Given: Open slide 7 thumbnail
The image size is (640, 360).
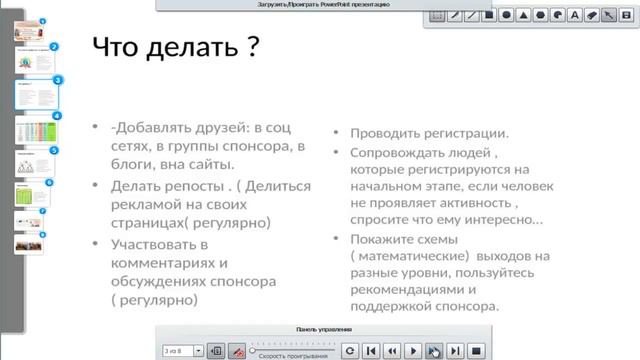Looking at the screenshot, I should tap(29, 222).
